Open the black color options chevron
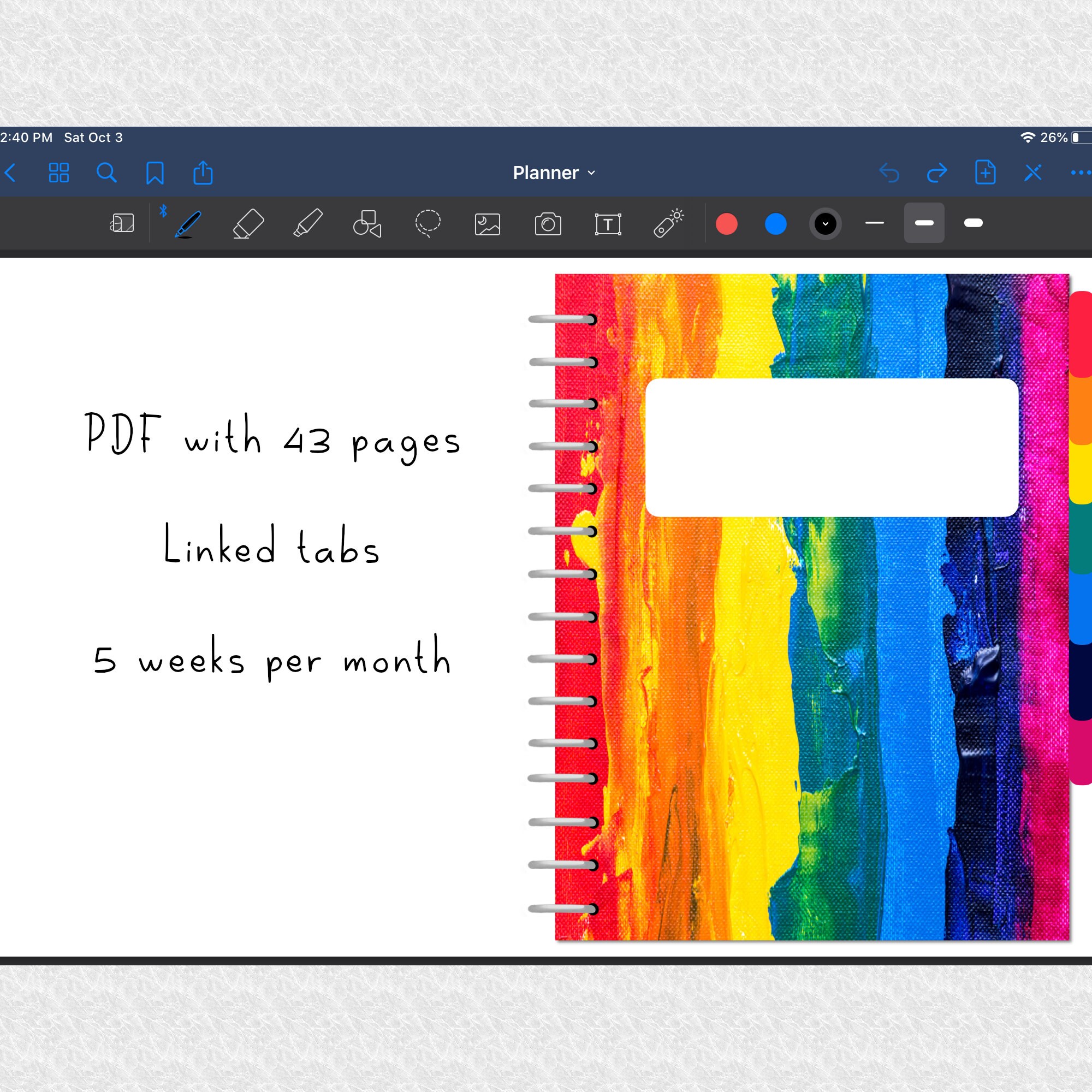Viewport: 1092px width, 1092px height. [825, 224]
